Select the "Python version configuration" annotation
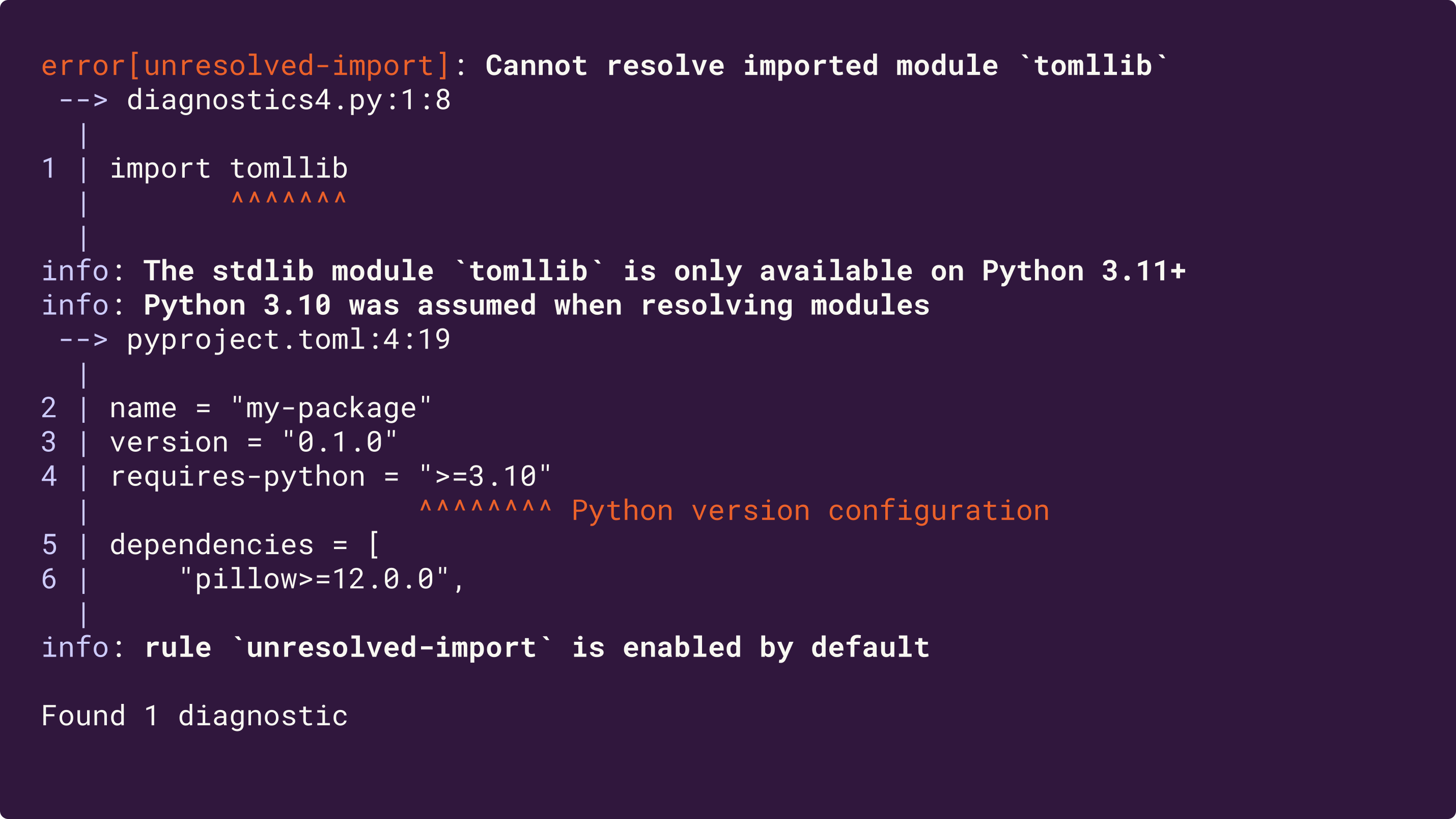 click(x=810, y=511)
